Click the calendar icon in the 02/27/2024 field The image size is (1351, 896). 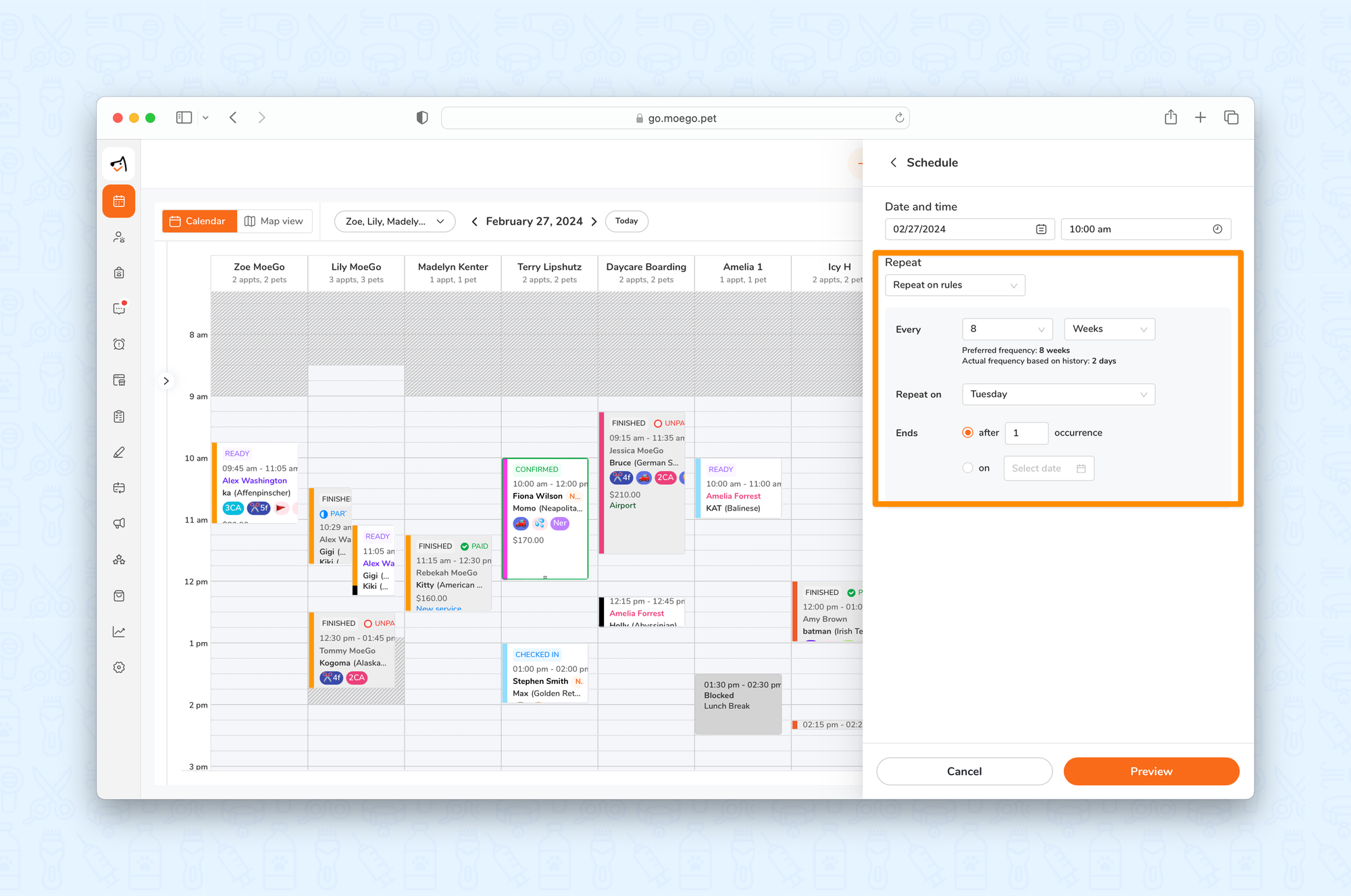click(x=1041, y=230)
